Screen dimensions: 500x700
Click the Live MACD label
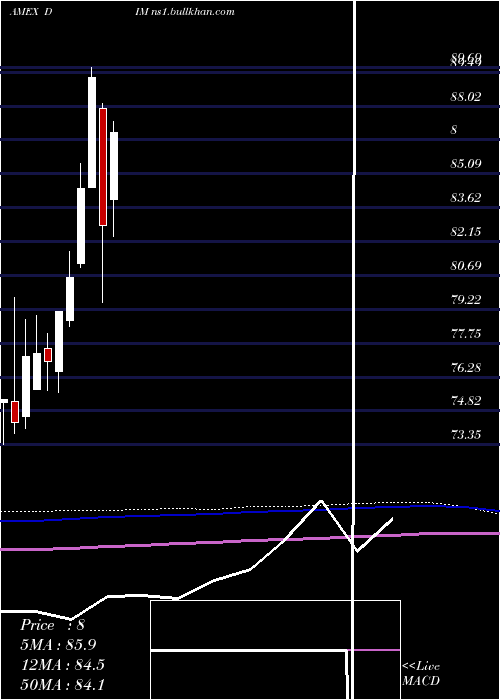click(x=421, y=673)
